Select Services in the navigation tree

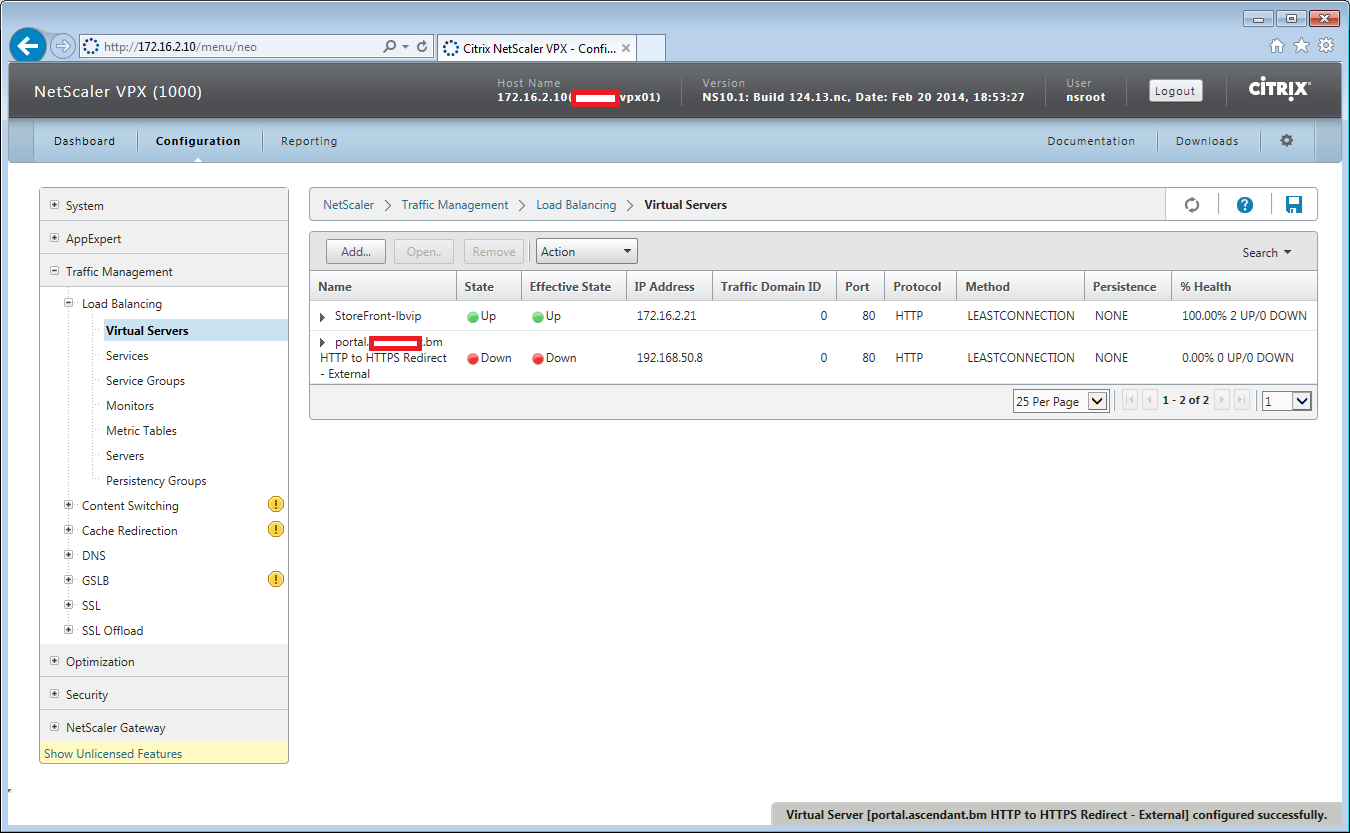click(127, 356)
